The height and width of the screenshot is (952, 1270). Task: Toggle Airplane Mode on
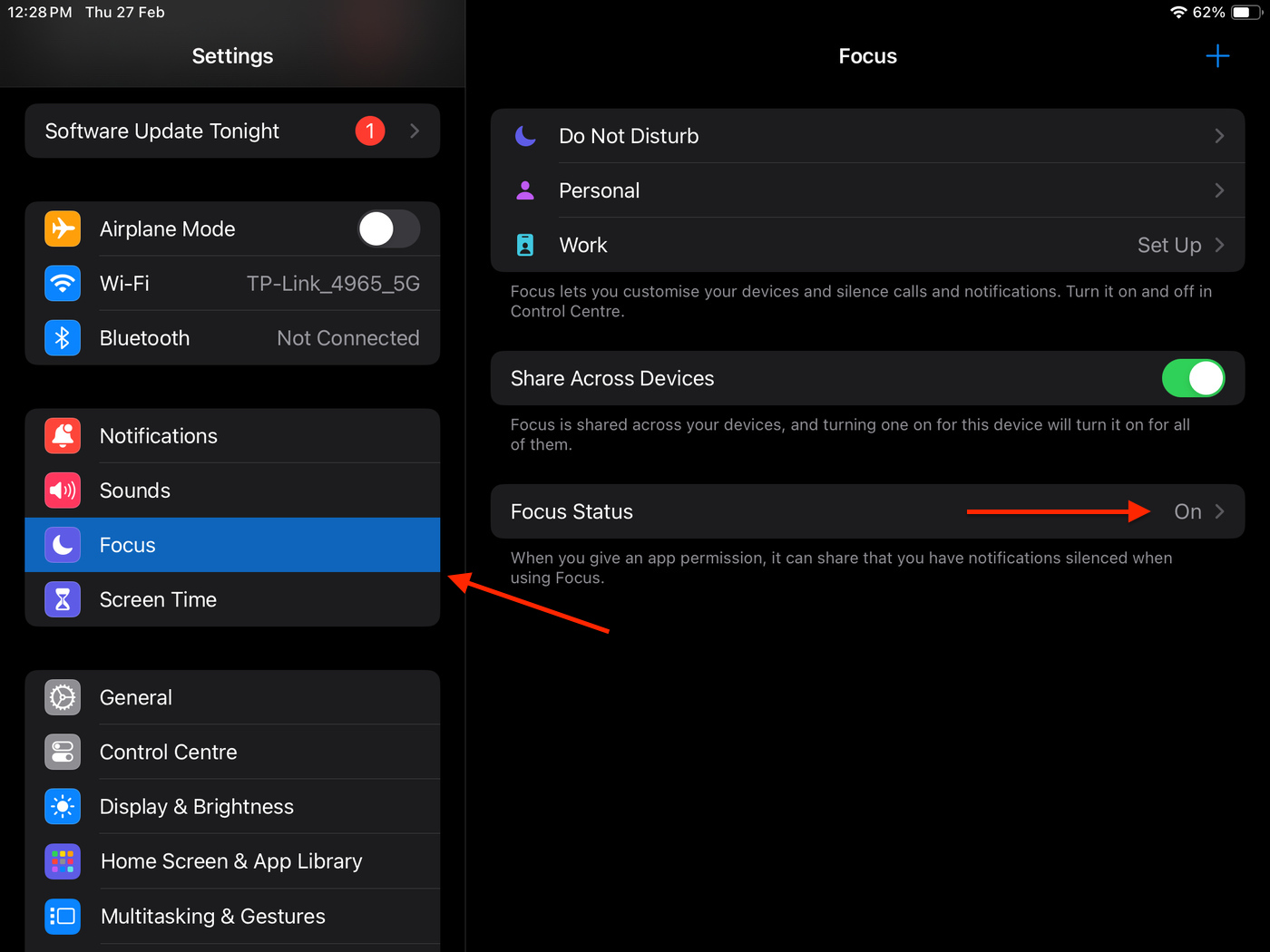[x=388, y=228]
